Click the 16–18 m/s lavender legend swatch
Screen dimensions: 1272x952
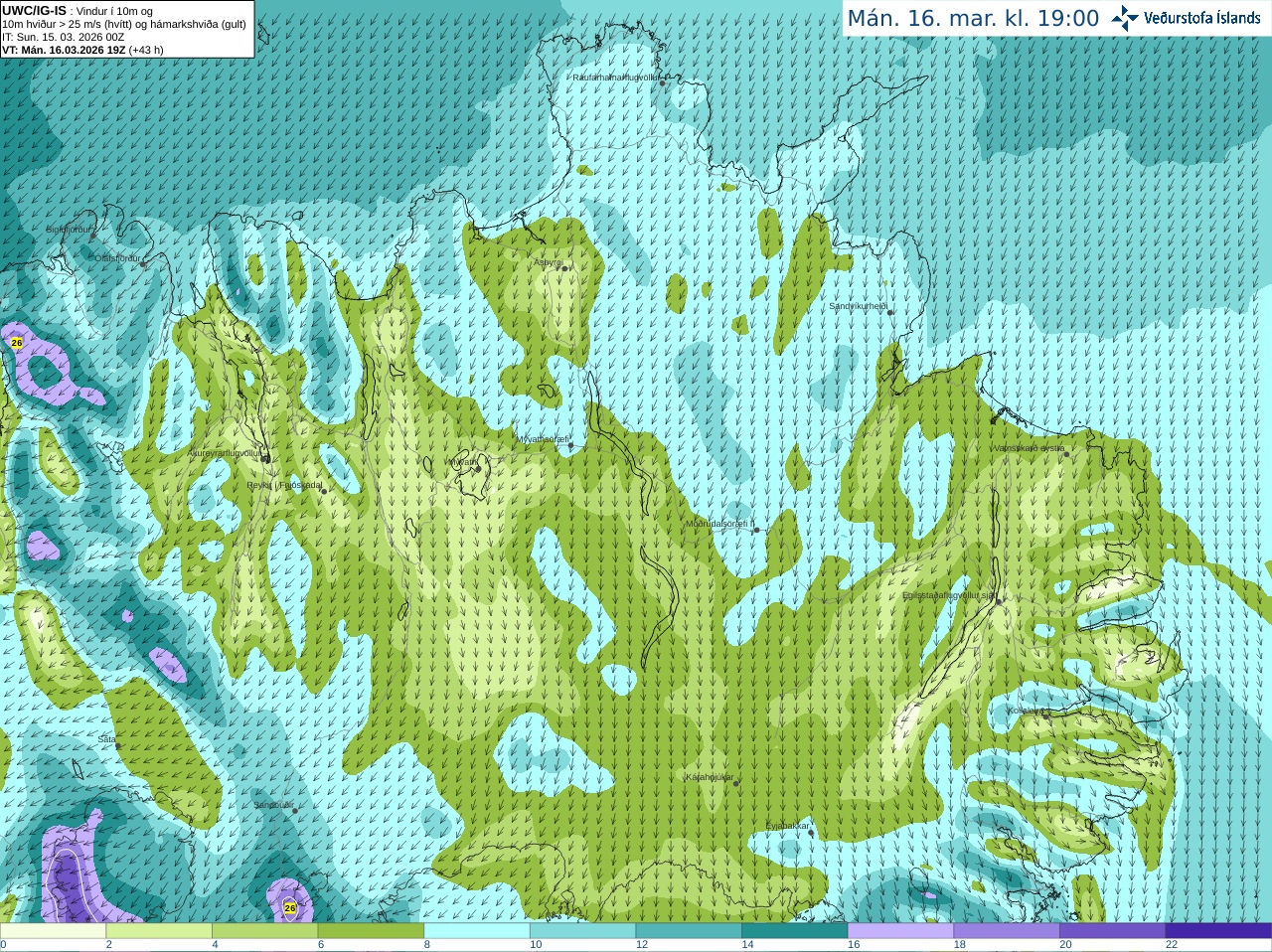tap(901, 931)
